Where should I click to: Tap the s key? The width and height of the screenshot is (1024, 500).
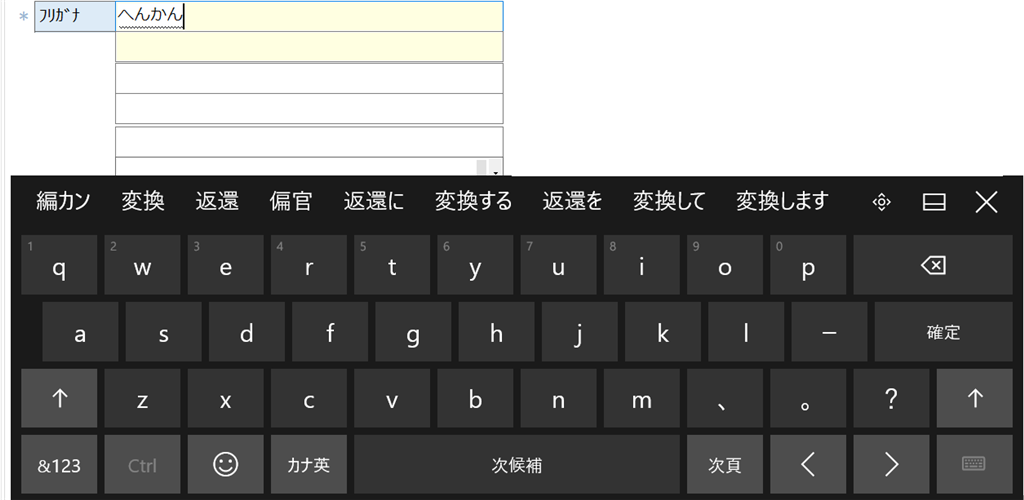(163, 332)
